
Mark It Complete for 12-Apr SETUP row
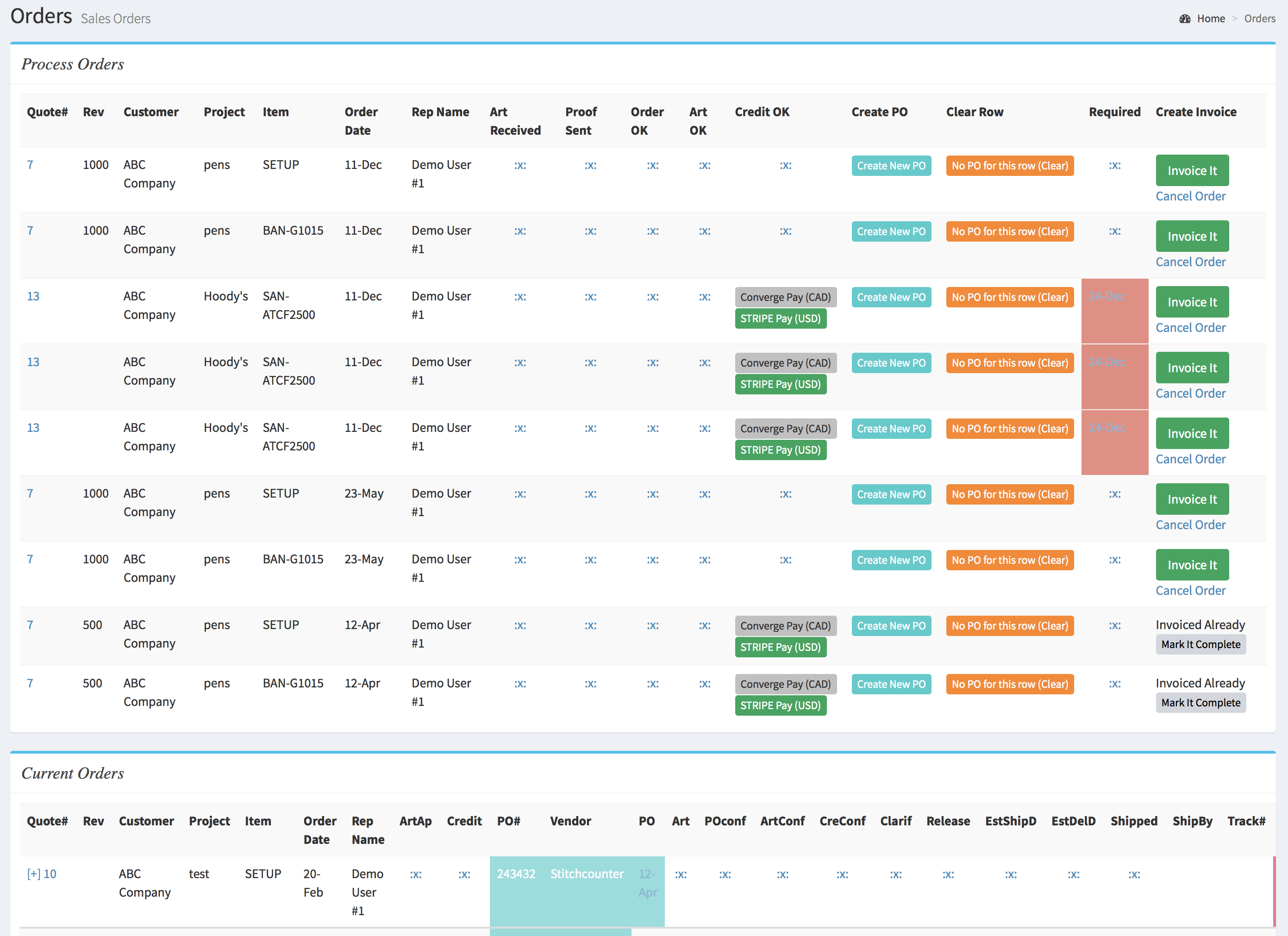[x=1200, y=645]
